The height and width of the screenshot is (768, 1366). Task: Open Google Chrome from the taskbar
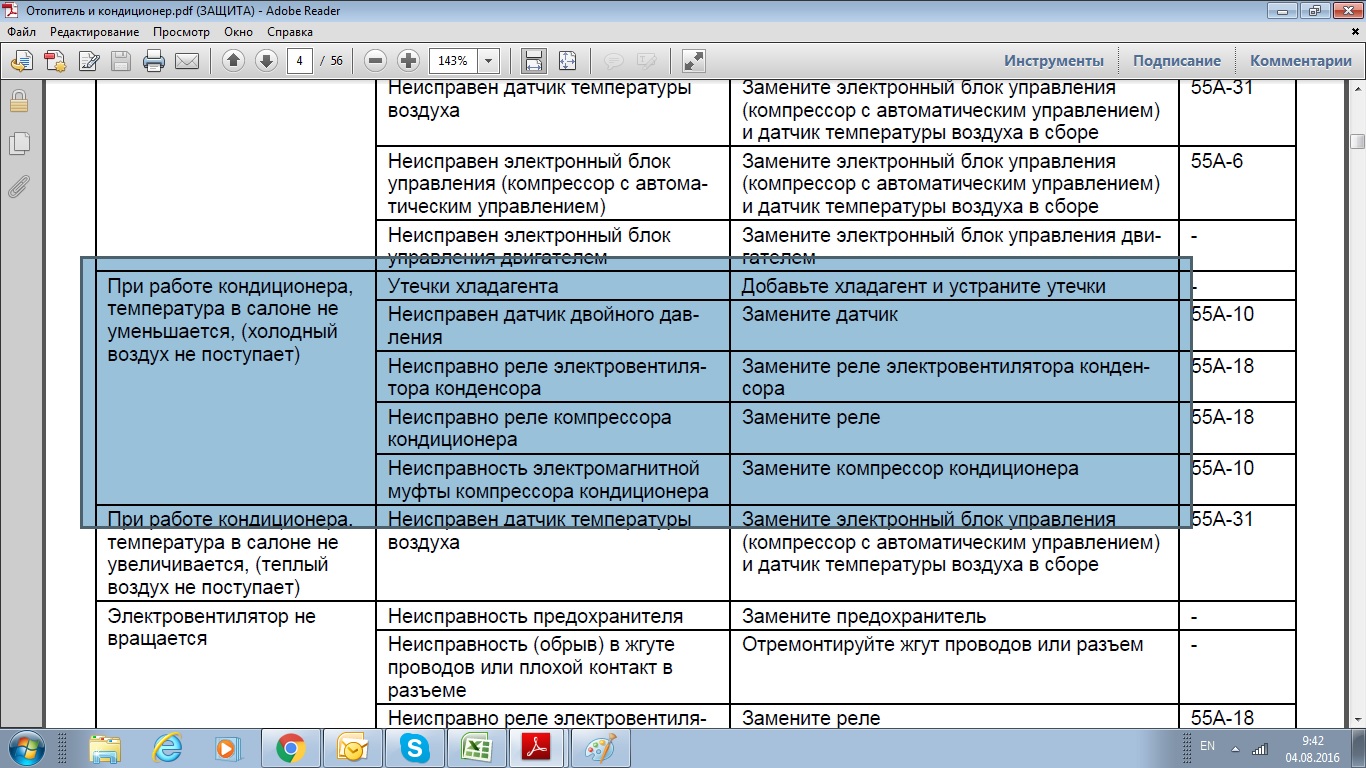(291, 748)
